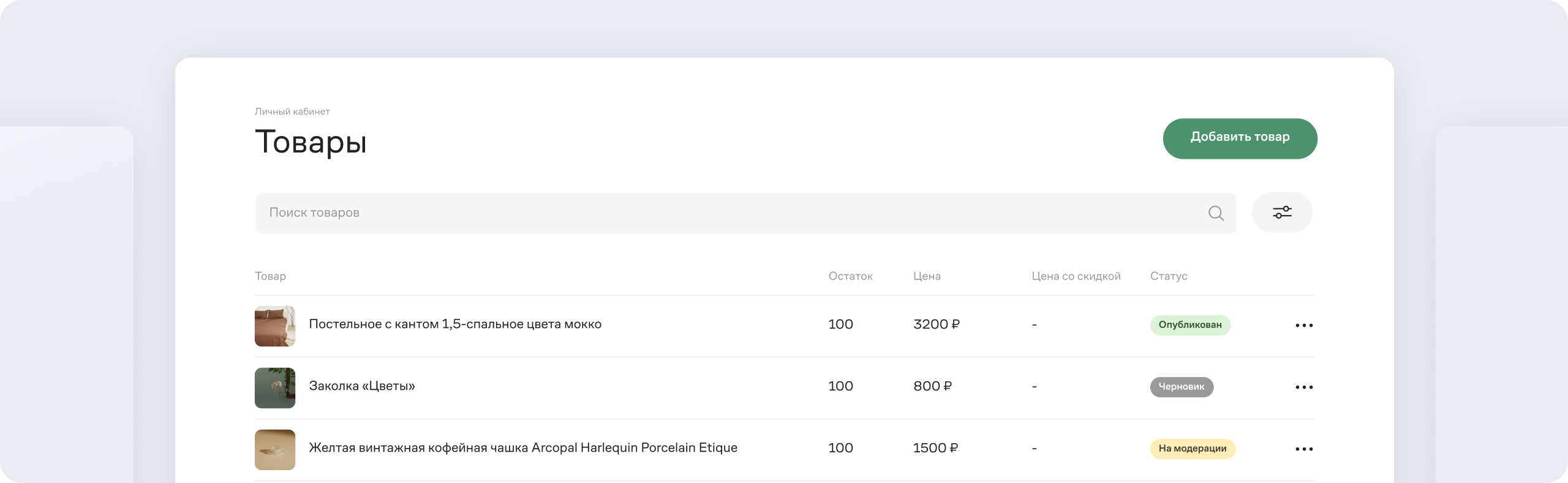This screenshot has width=1568, height=483.
Task: Focus the Поиск товаров search field
Action: 745,213
